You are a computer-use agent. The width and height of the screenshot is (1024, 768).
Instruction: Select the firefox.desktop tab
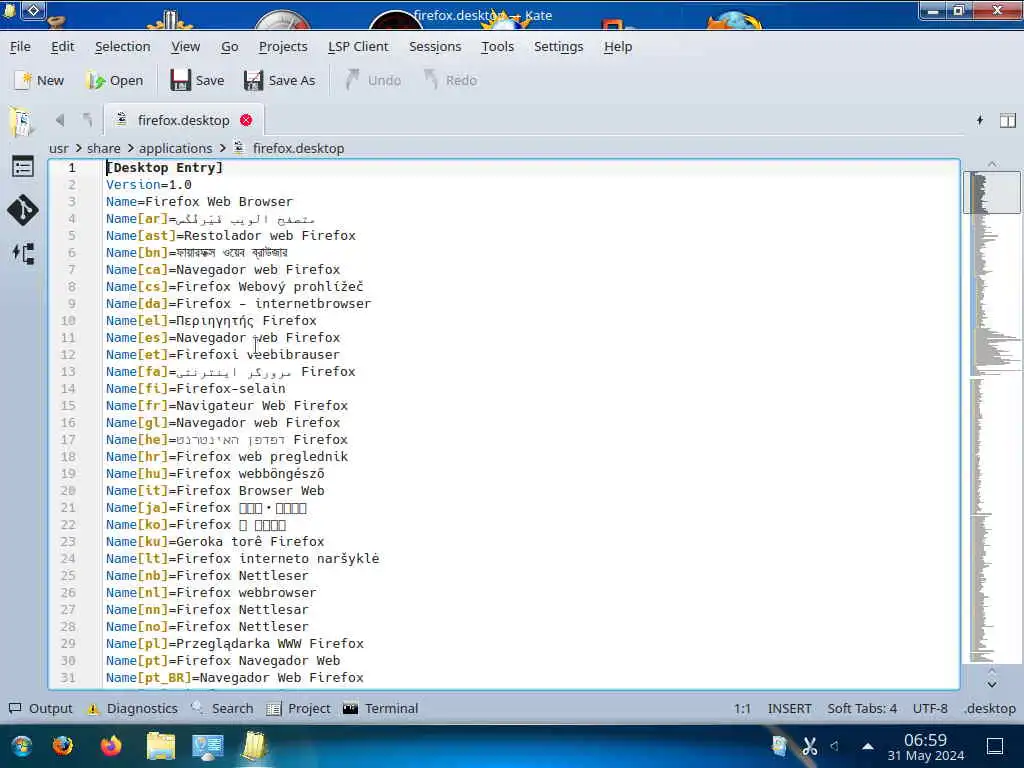tap(184, 120)
